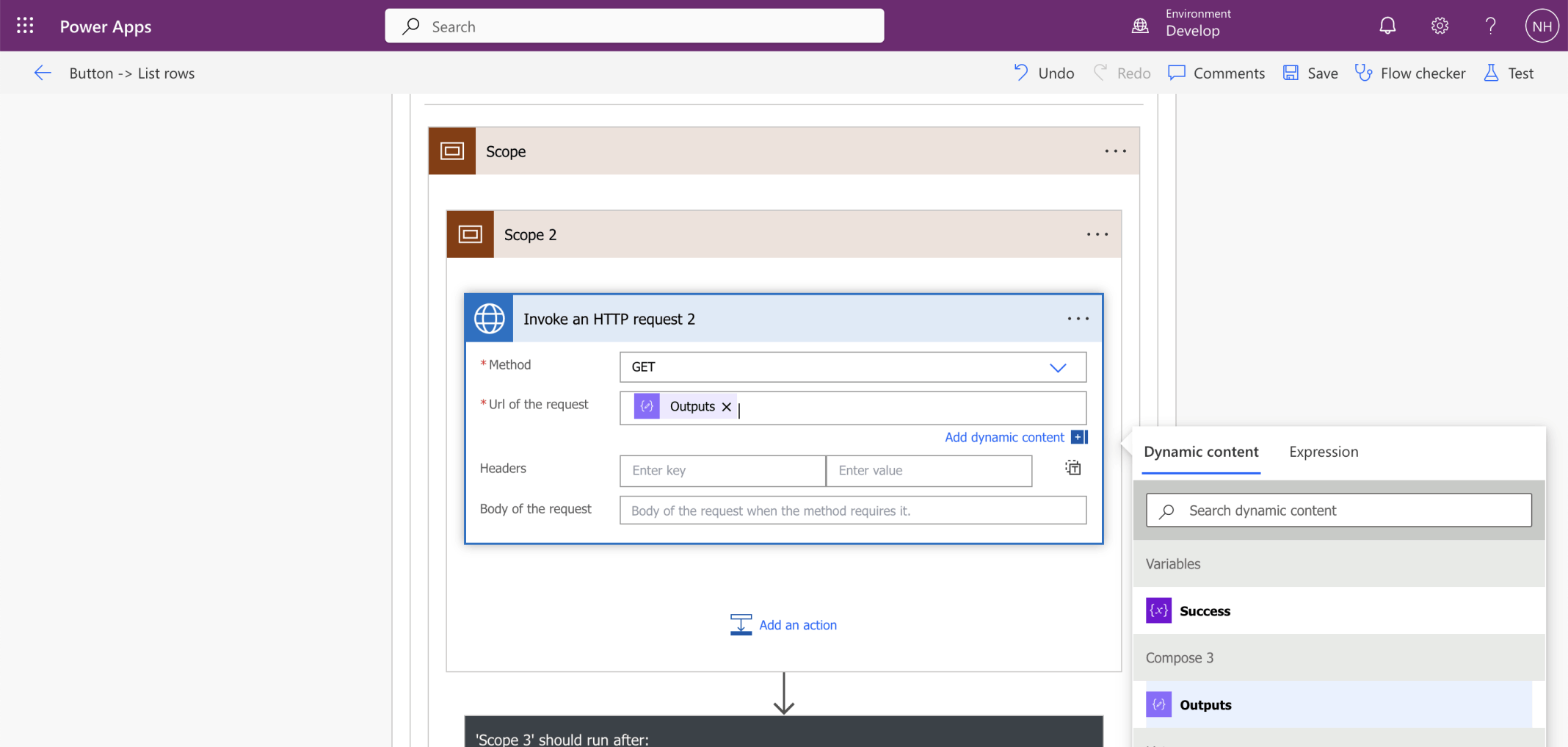The width and height of the screenshot is (1568, 747).
Task: Open the notifications bell
Action: tap(1387, 26)
